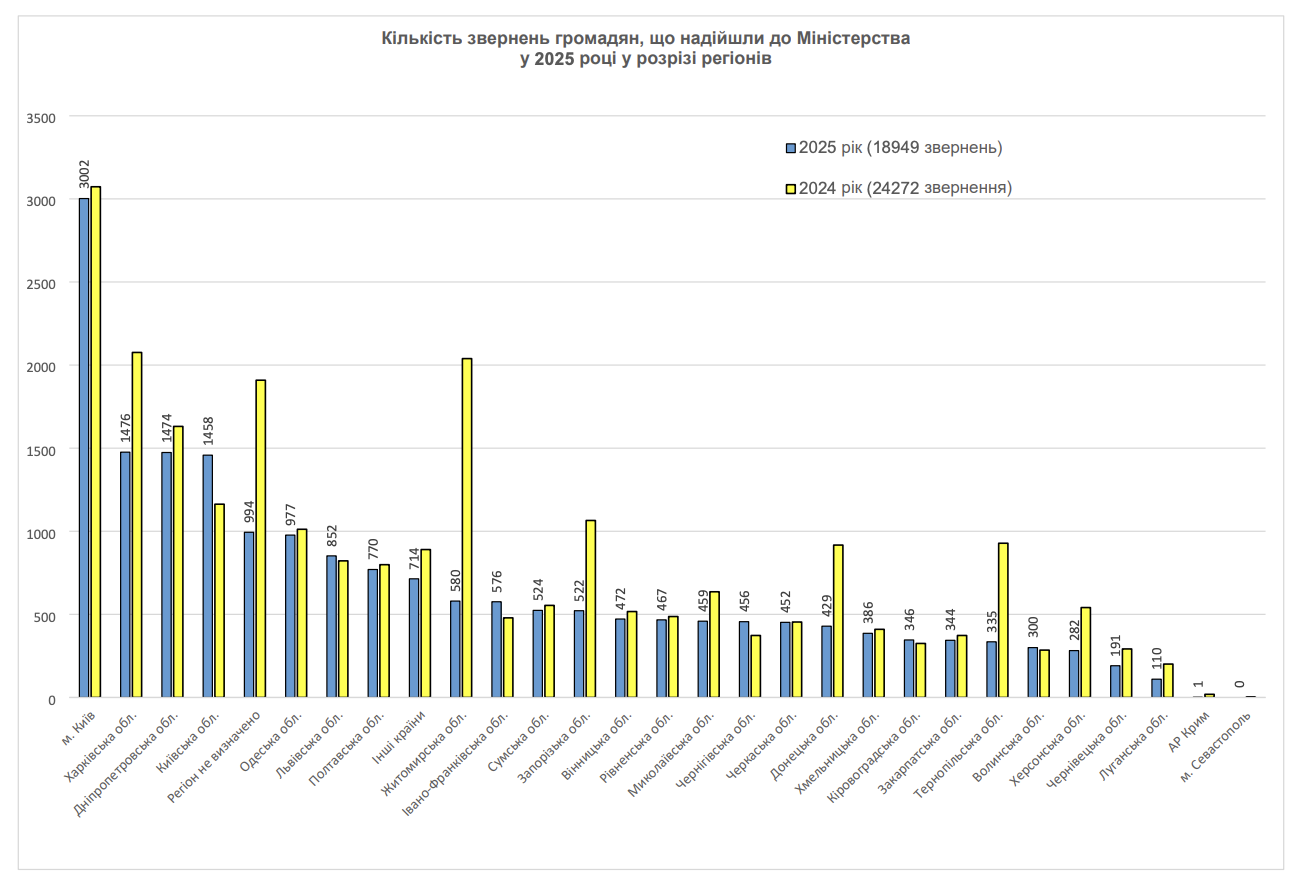Click the yellow 2024 legend swatch
1306x872 pixels.
click(x=790, y=188)
